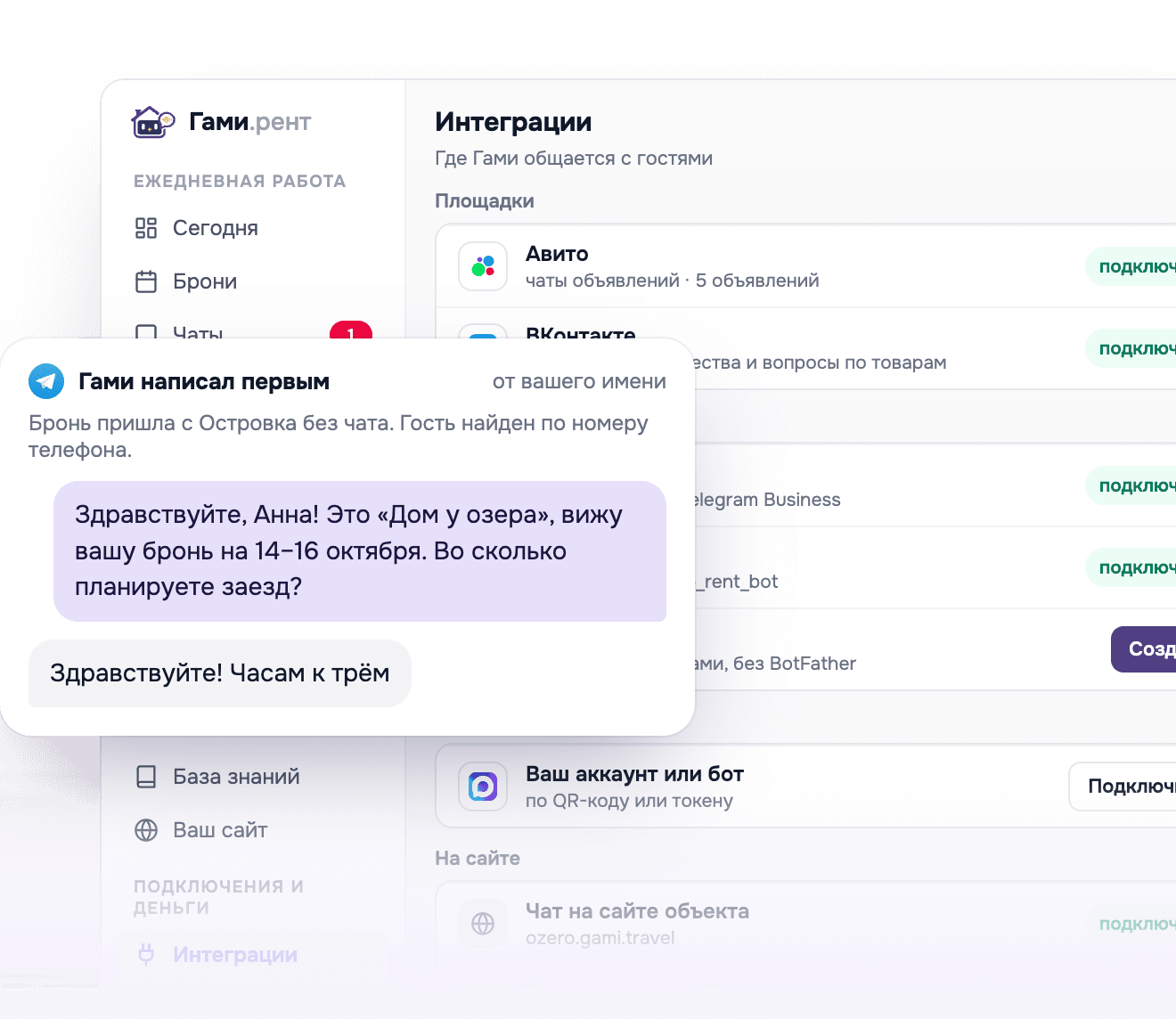The image size is (1176, 1019).
Task: Click the подключено badge in the rent_bot row
Action: coord(1131,568)
